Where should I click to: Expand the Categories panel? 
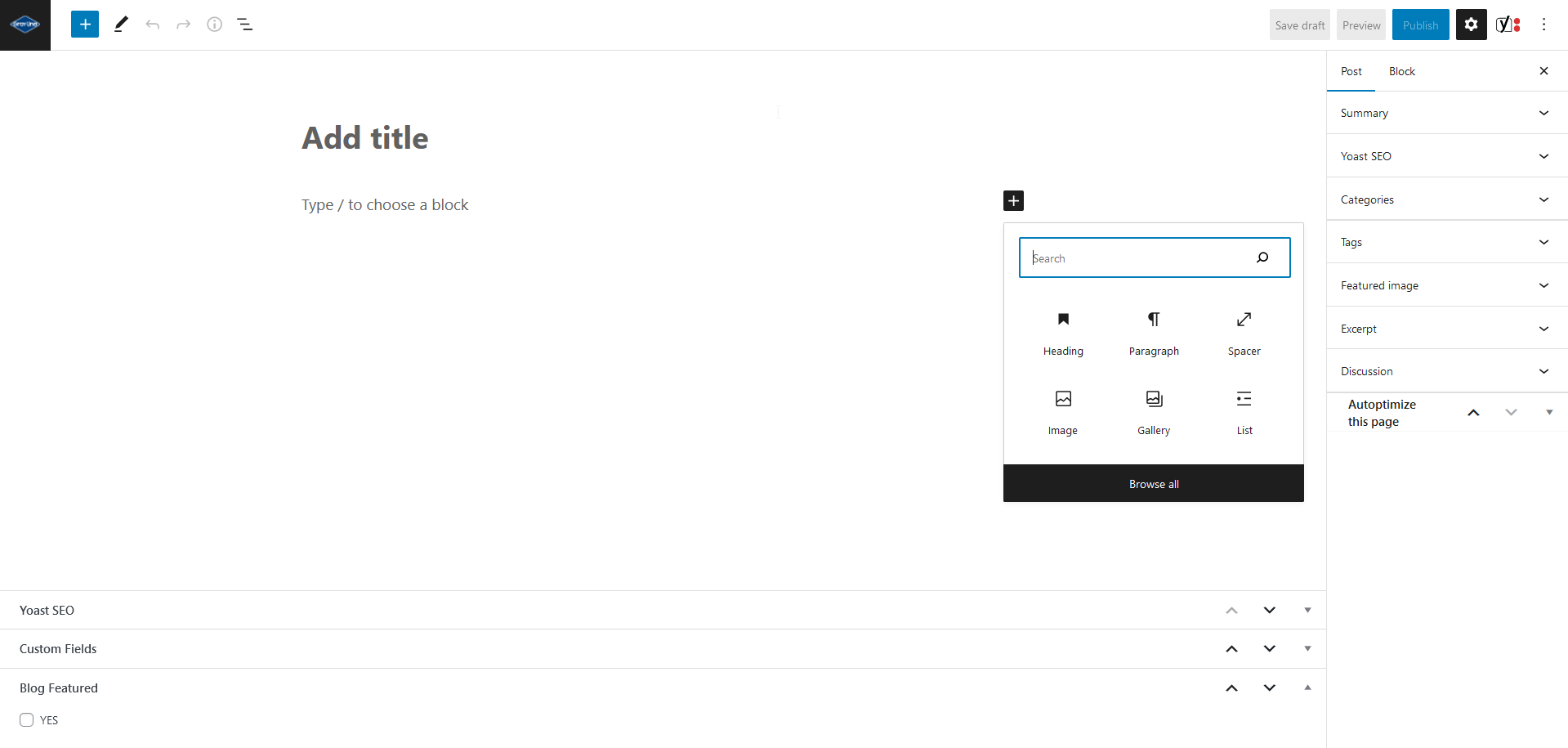pos(1447,199)
